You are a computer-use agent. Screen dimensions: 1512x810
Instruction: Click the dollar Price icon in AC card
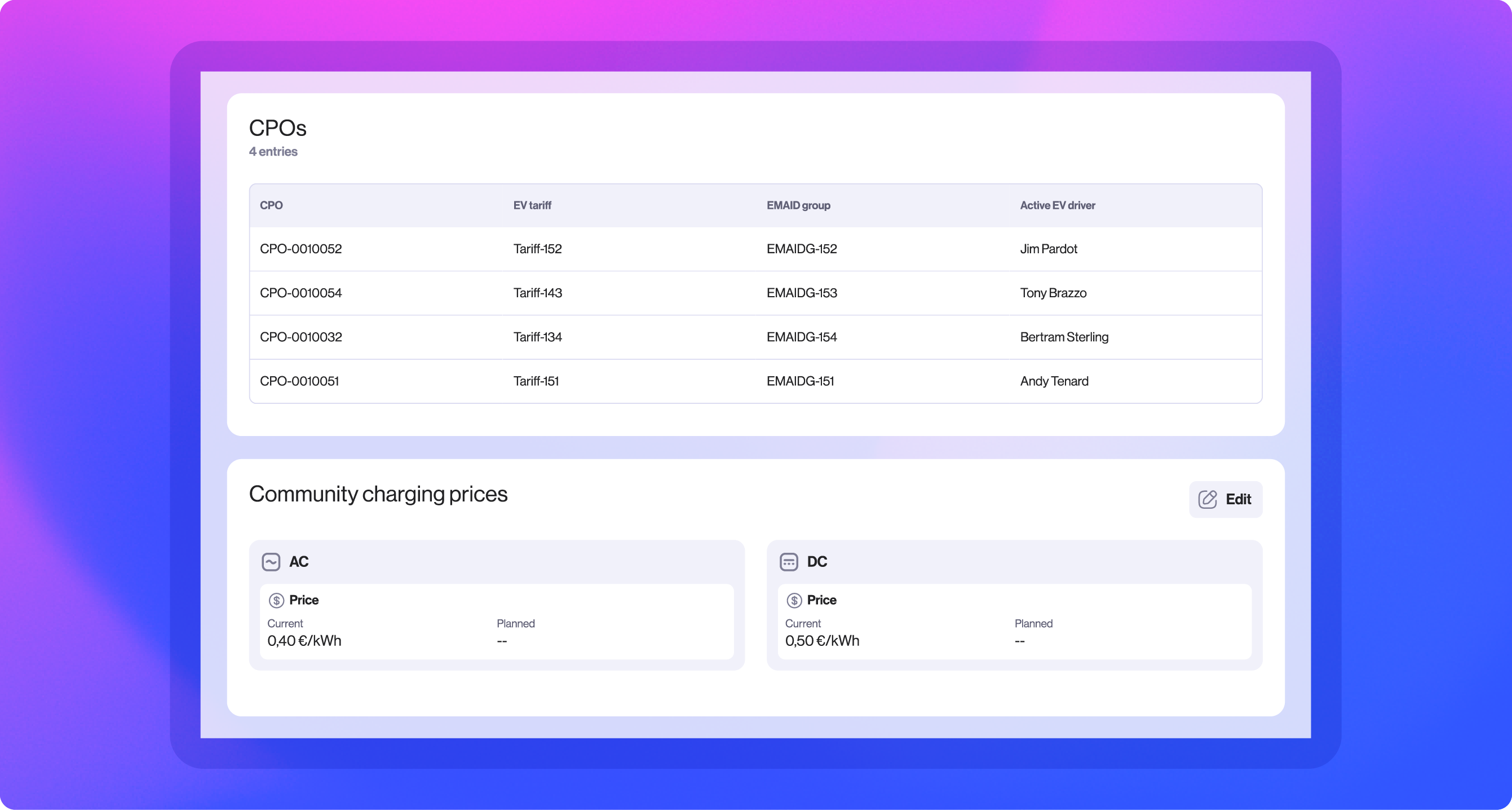(275, 600)
